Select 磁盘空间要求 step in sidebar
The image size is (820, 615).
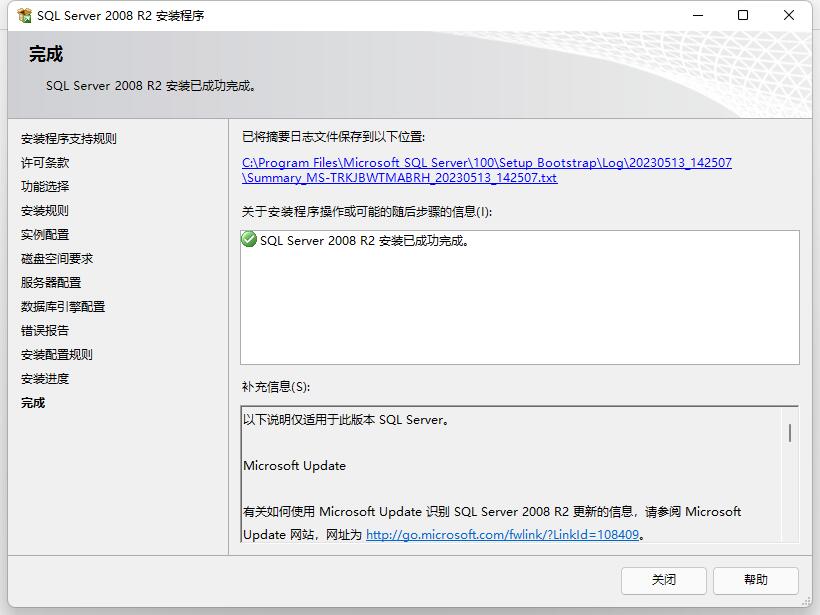pyautogui.click(x=57, y=259)
